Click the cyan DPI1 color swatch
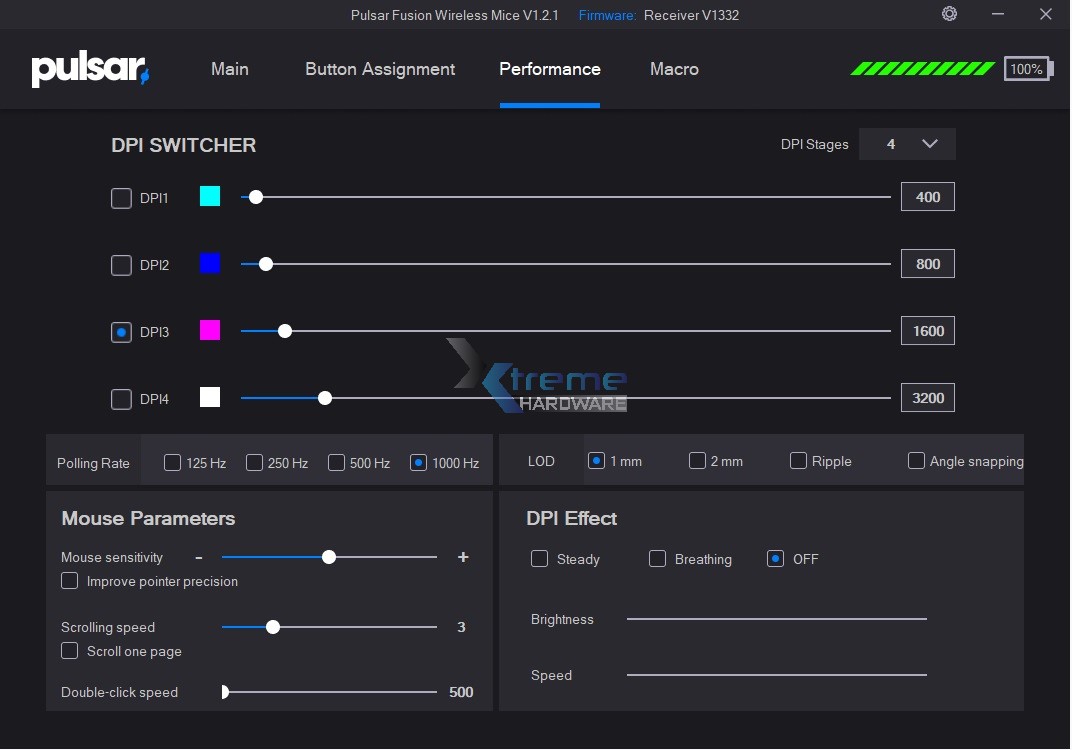This screenshot has width=1072, height=750. tap(210, 196)
